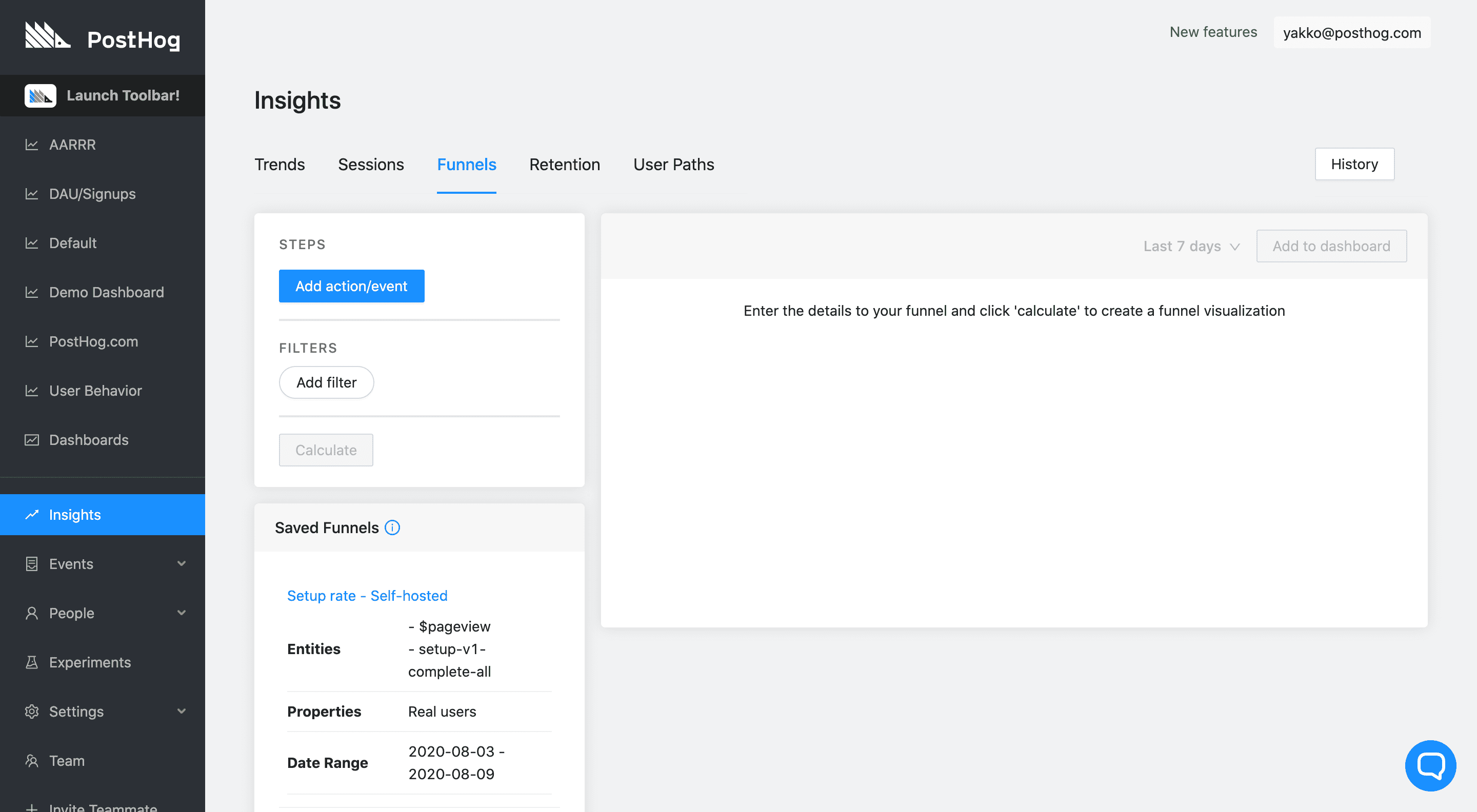Open Setup rate - Self-hosted saved funnel
The height and width of the screenshot is (812, 1477).
pyautogui.click(x=367, y=596)
